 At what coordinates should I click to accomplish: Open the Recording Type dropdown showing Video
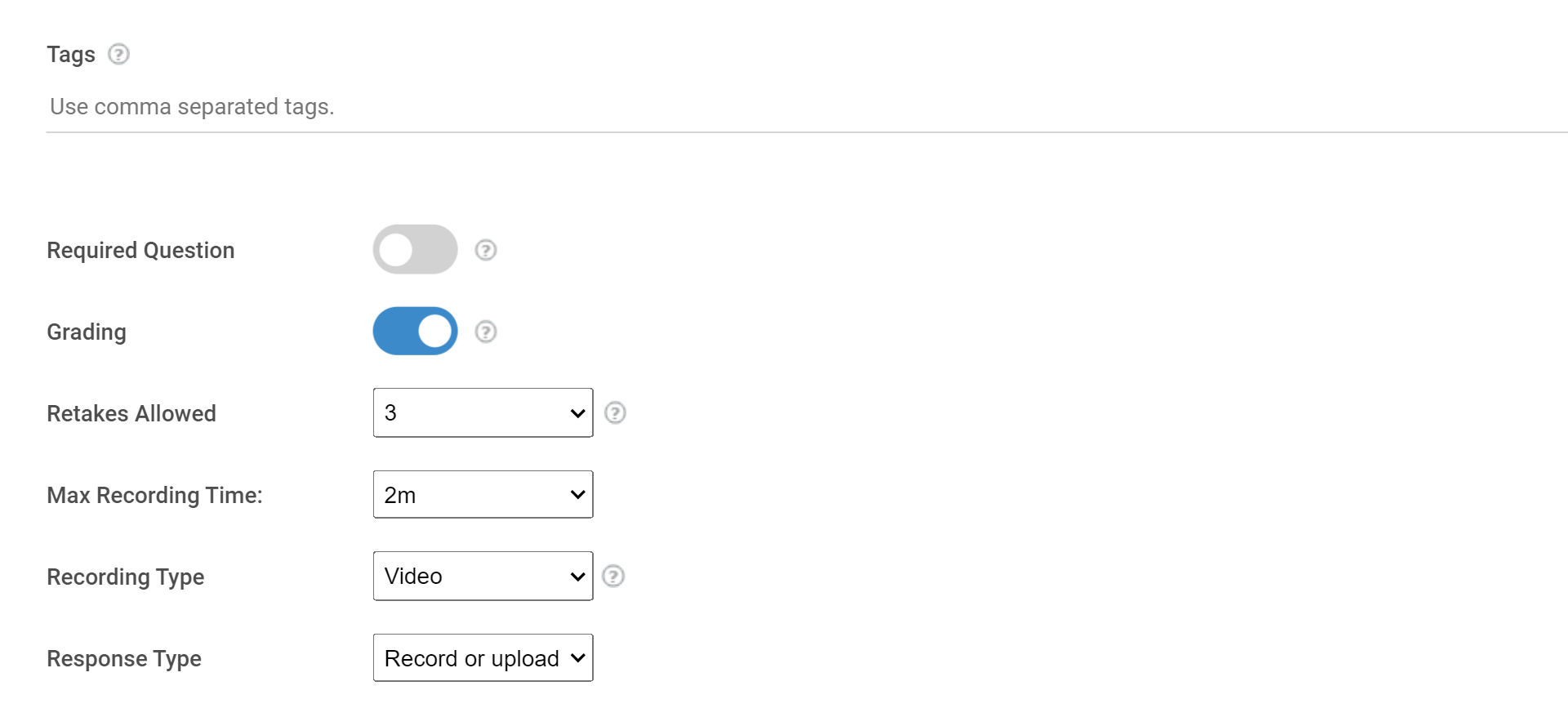(x=483, y=577)
